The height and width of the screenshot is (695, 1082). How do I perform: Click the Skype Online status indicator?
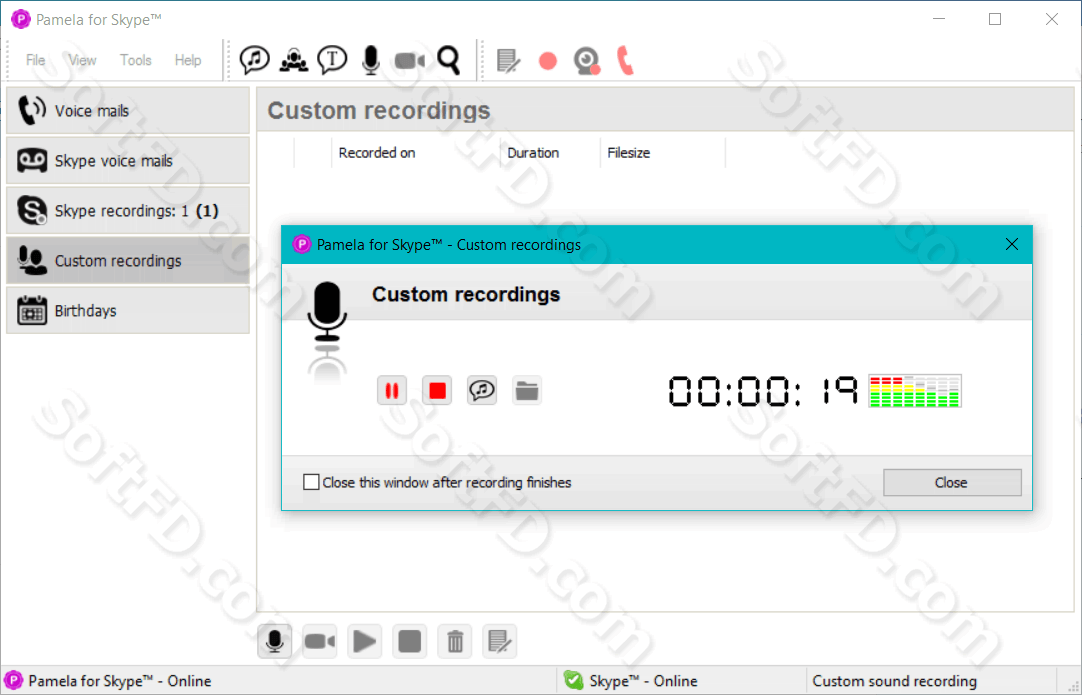[643, 681]
